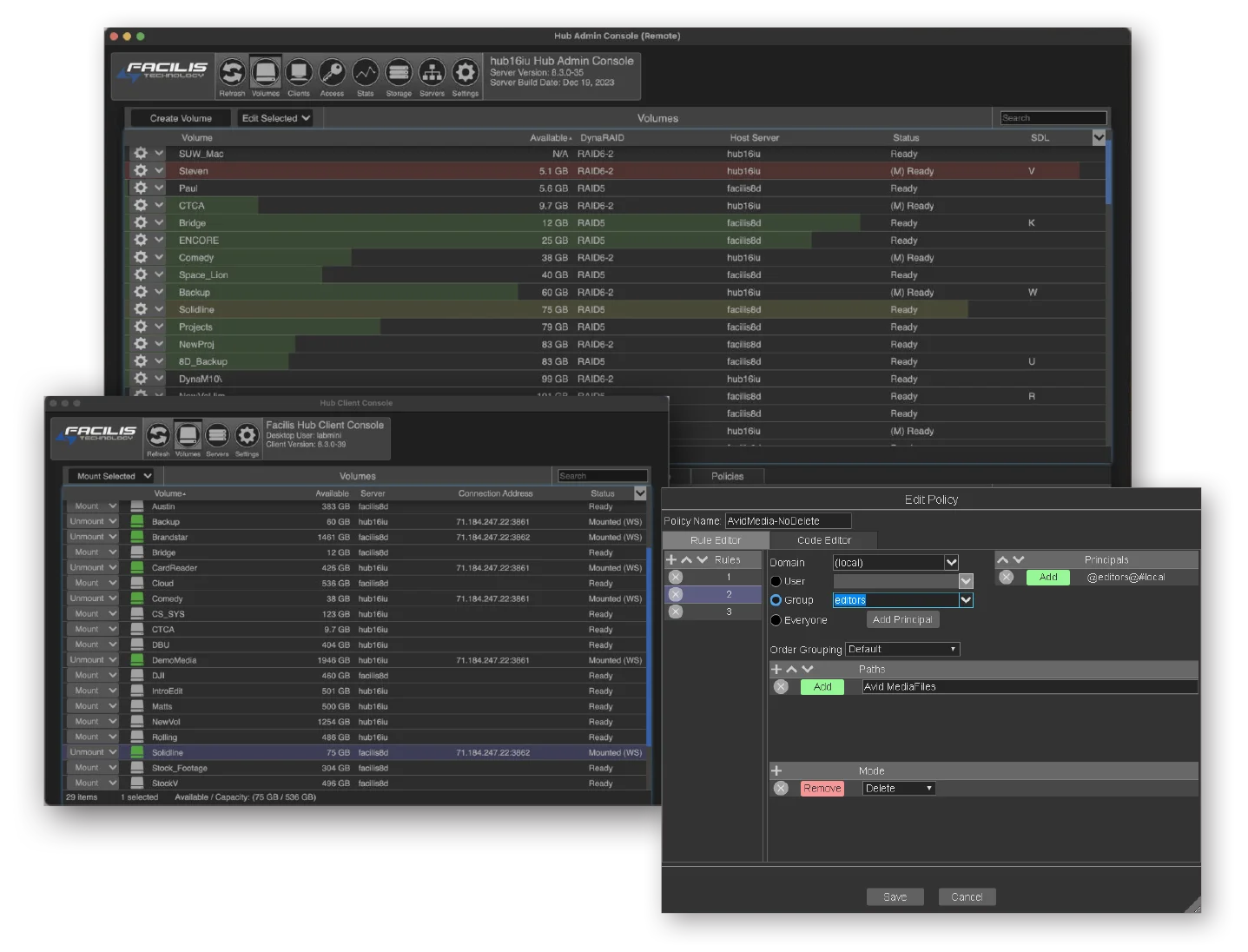
Task: Click the Unmount button for Backup volume
Action: click(87, 521)
